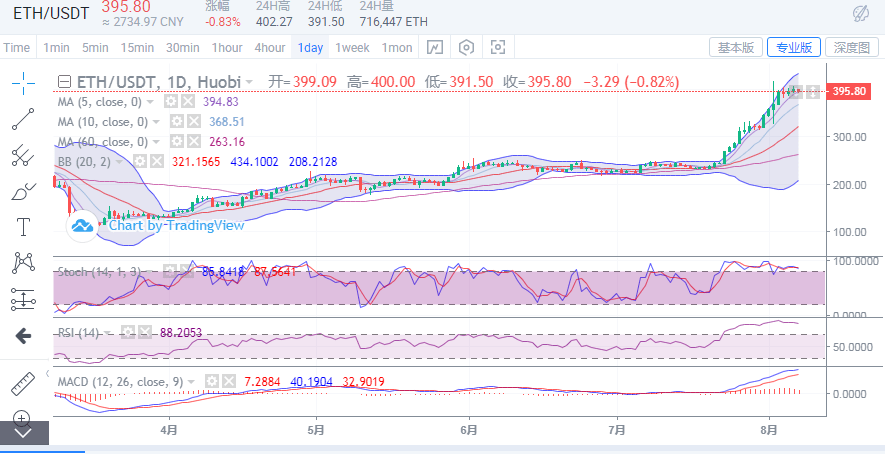
Task: Collapse the ETH/USDT legend box toggle
Action: coord(64,82)
